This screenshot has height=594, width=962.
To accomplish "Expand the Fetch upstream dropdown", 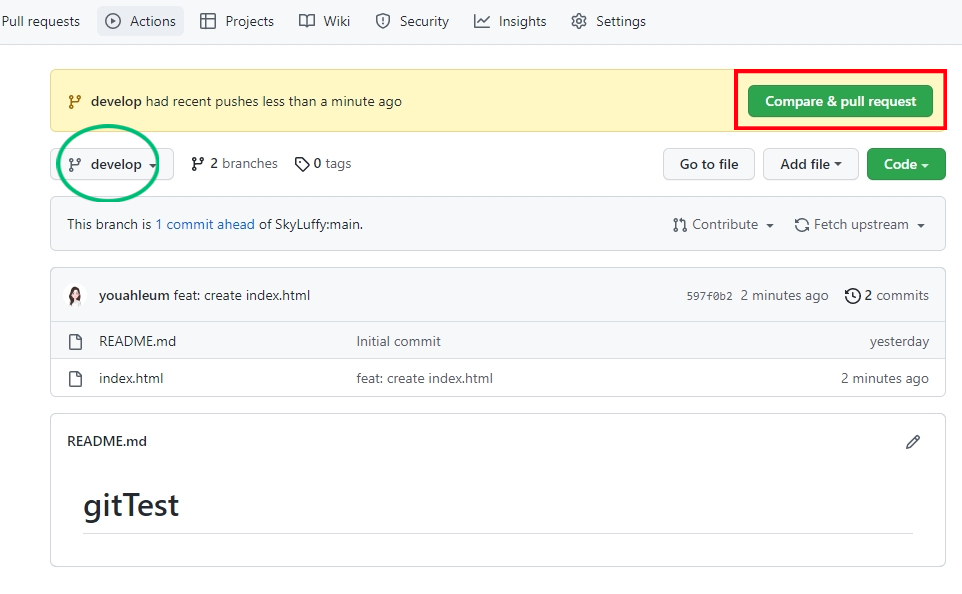I will pyautogui.click(x=859, y=225).
